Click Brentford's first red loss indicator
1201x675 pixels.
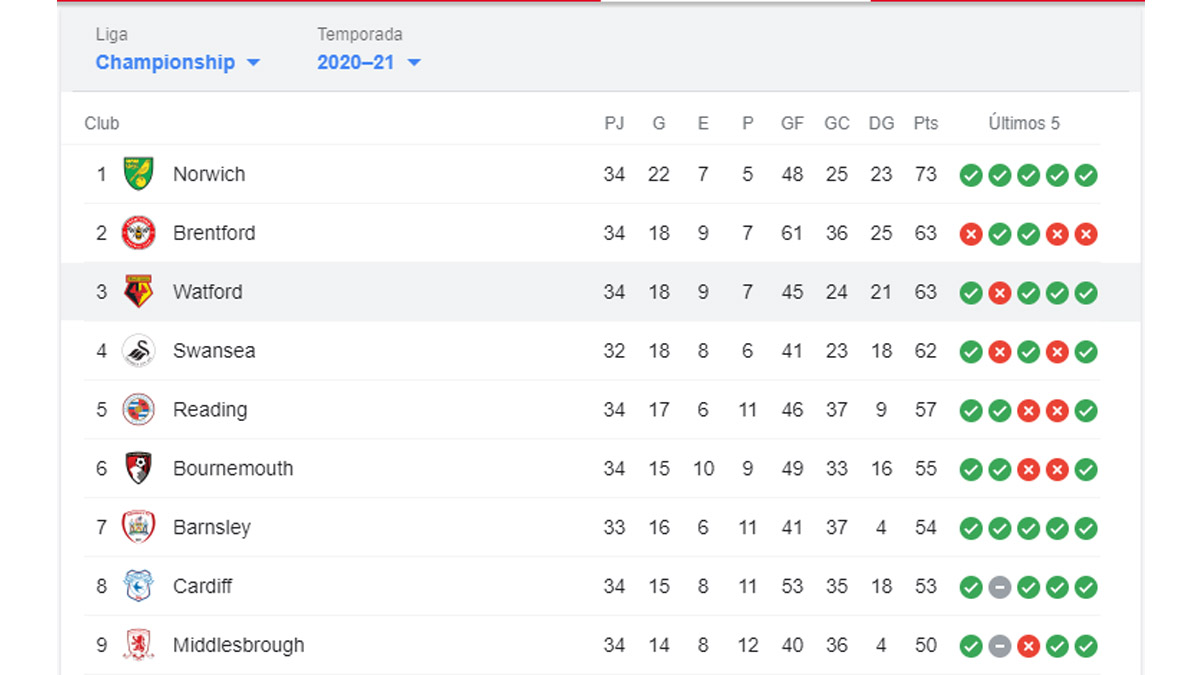point(970,234)
